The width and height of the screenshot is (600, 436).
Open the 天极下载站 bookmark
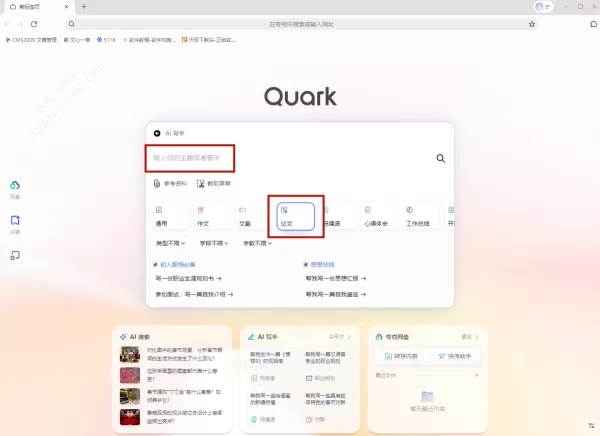(x=209, y=40)
